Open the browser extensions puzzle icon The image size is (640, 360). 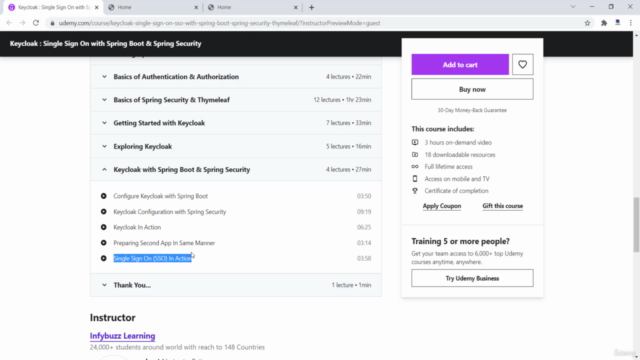click(x=604, y=23)
